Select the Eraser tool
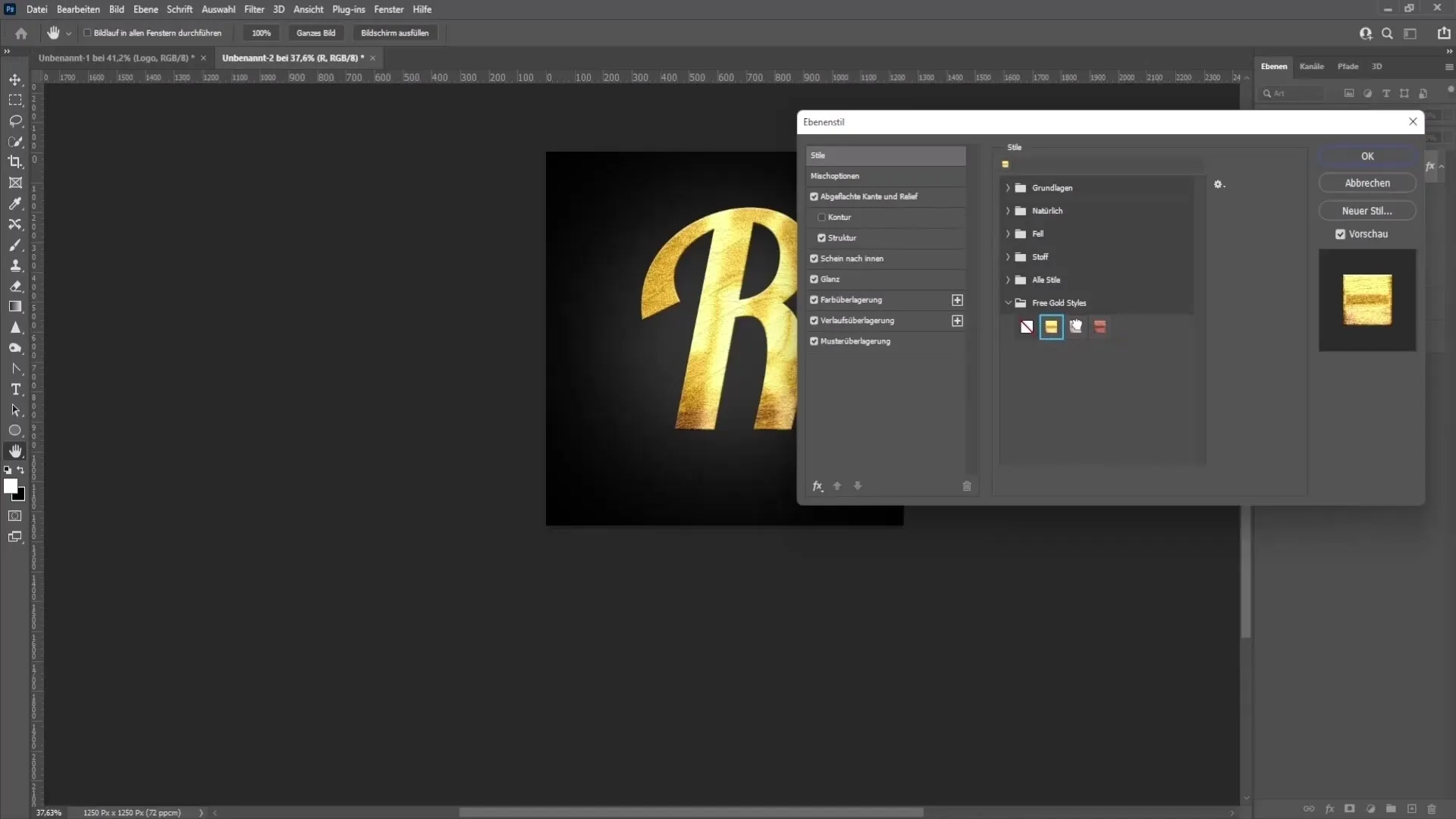This screenshot has height=819, width=1456. 15,286
